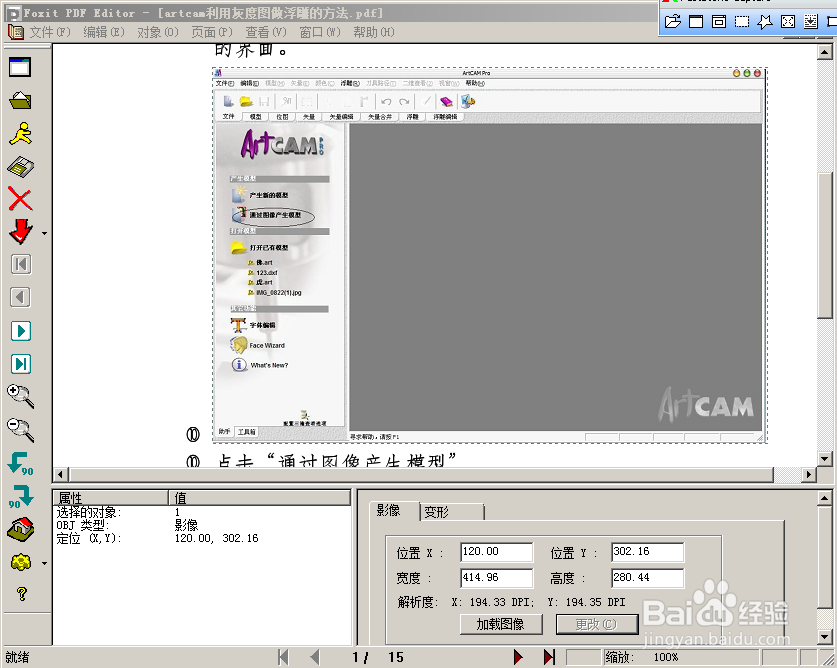This screenshot has width=837, height=668.
Task: Go to previous page in left toolbar
Action: 21,297
